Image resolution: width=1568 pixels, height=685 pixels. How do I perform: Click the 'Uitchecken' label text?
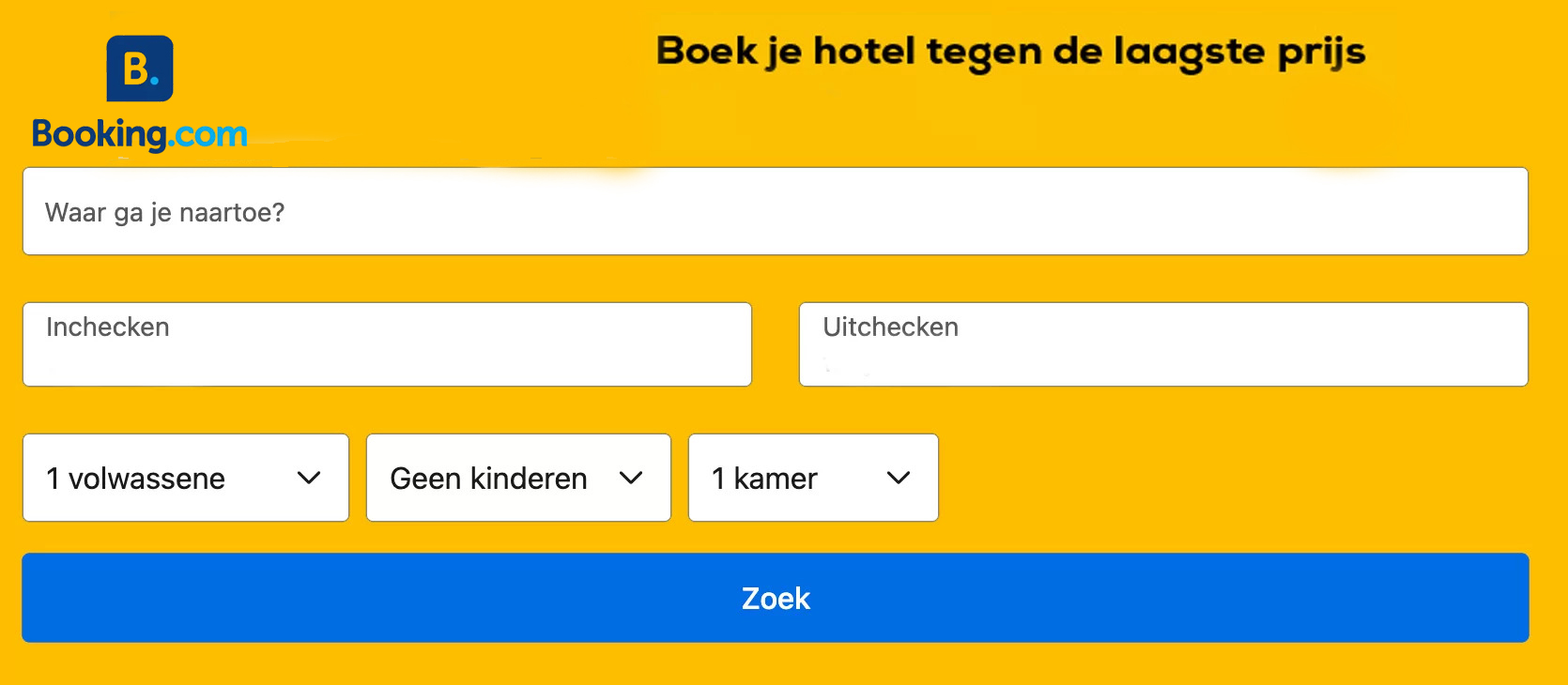[x=890, y=327]
